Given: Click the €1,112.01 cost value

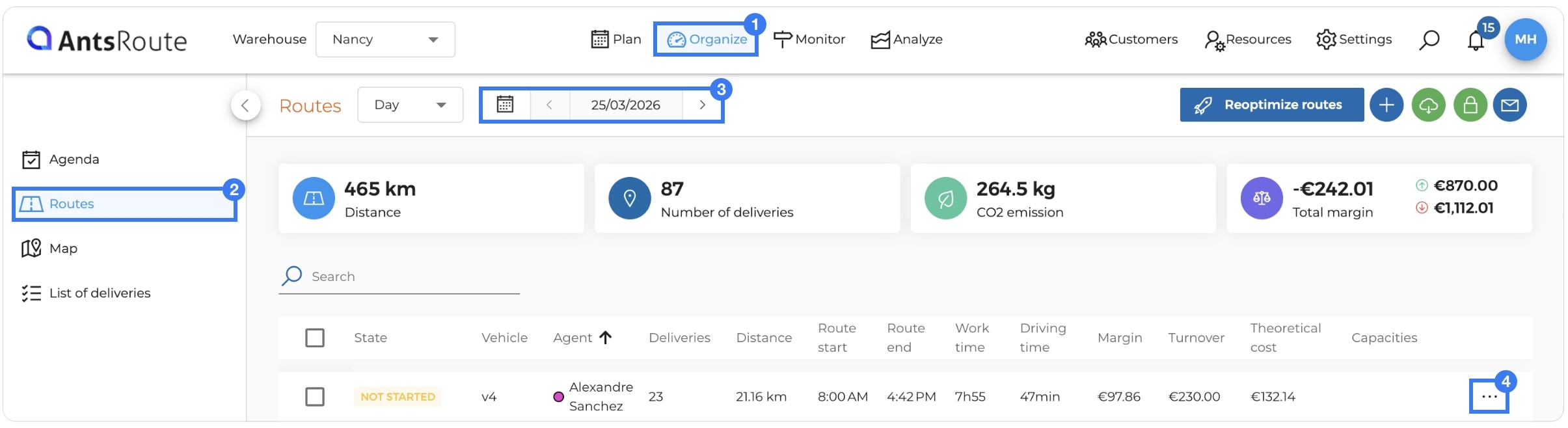Looking at the screenshot, I should coord(1463,207).
